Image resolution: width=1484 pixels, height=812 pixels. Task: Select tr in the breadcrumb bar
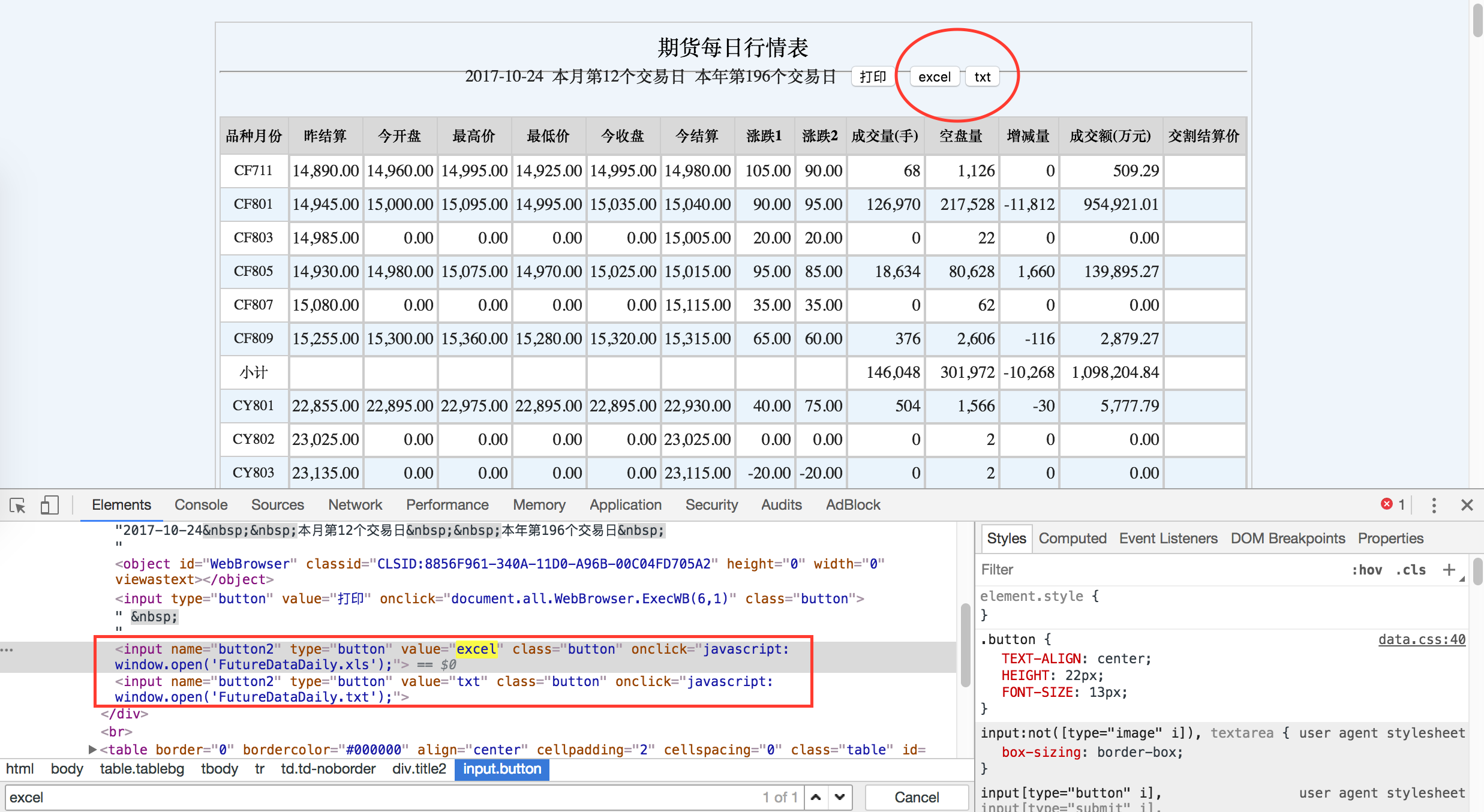point(259,769)
